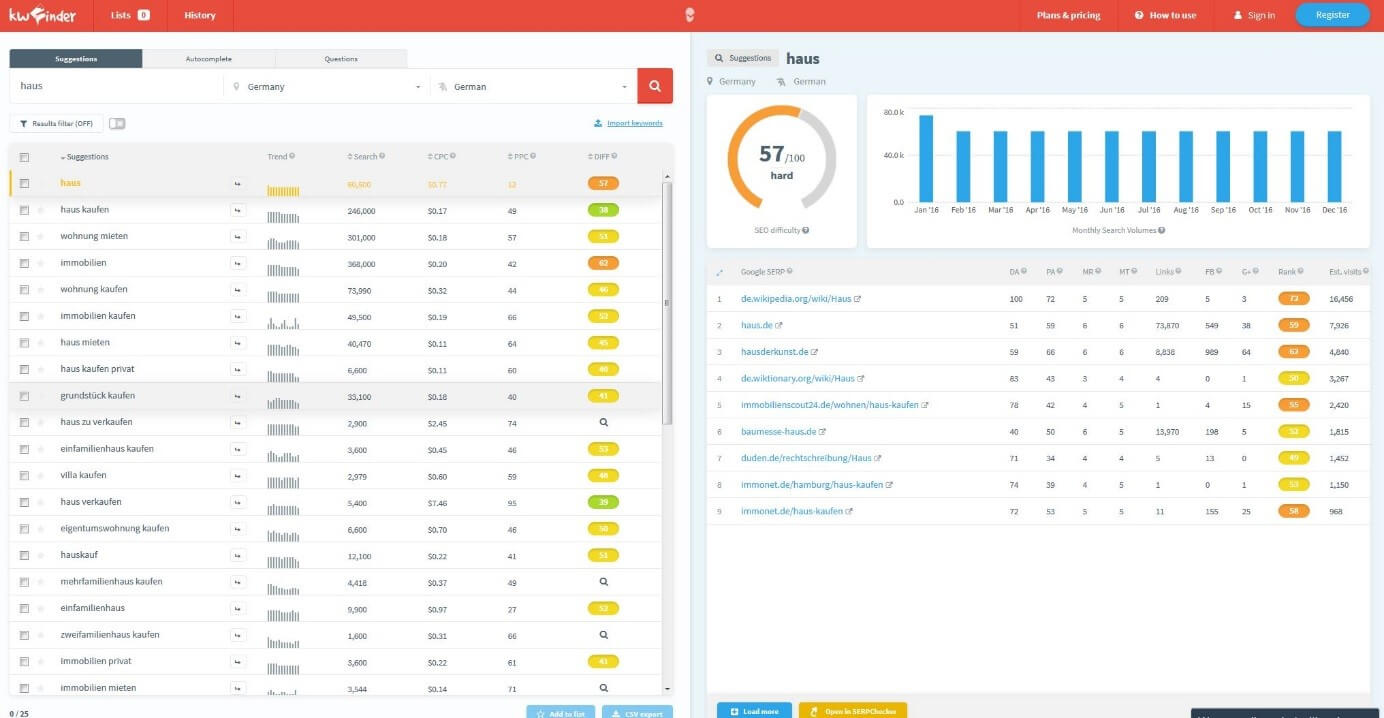1384x718 pixels.
Task: Click arrow icon in immobilien row
Action: click(x=238, y=263)
